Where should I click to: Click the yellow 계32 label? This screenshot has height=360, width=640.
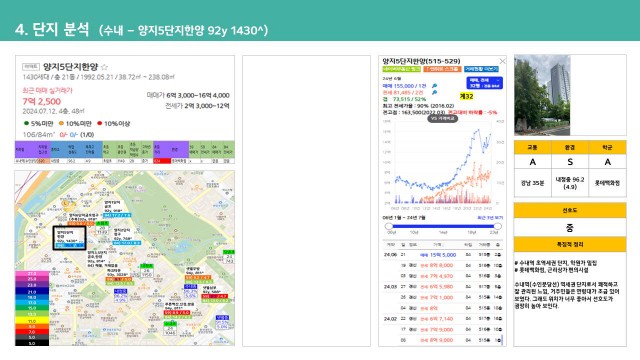(466, 96)
